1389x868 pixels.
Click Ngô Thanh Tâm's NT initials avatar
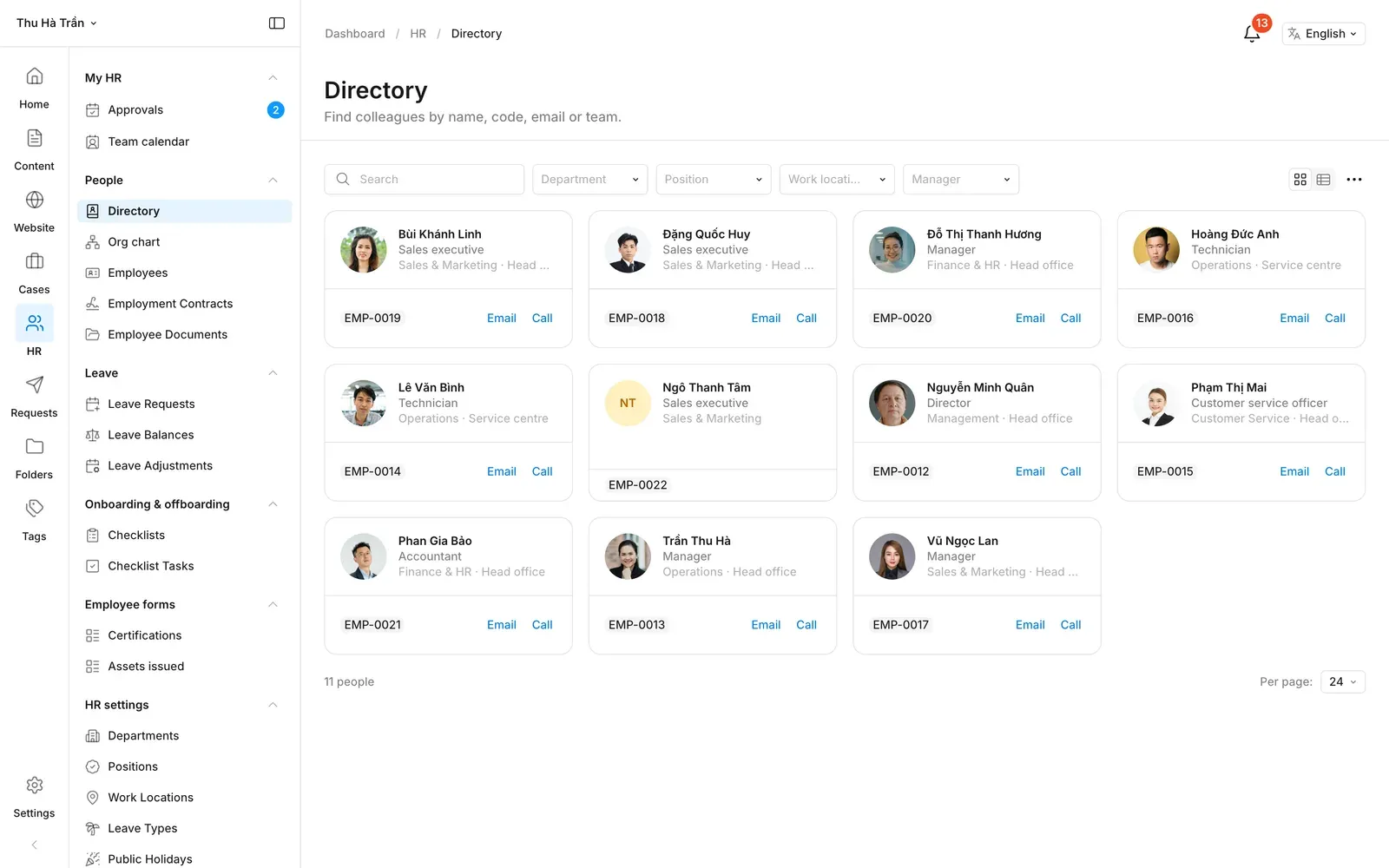pyautogui.click(x=628, y=404)
